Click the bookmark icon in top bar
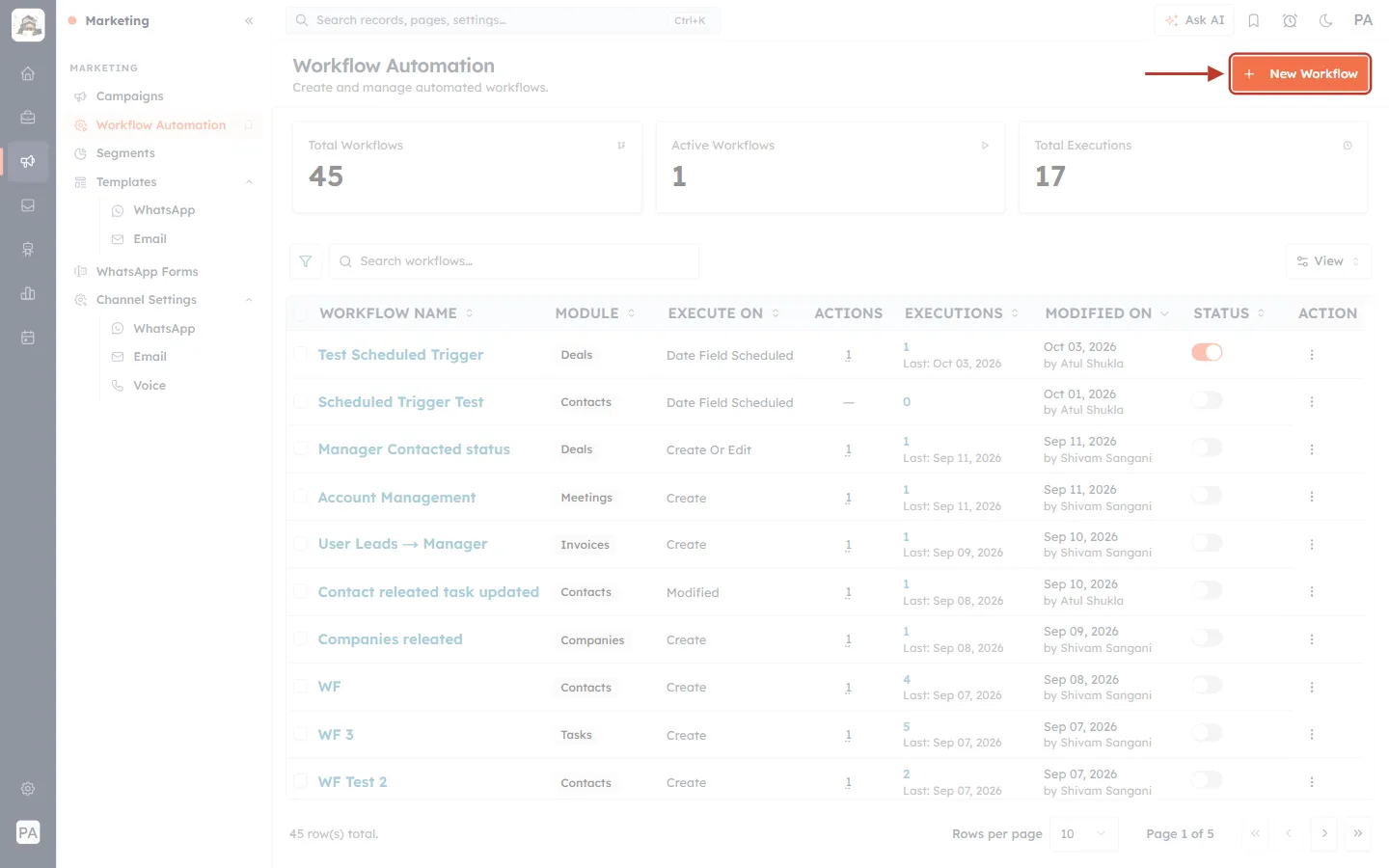The height and width of the screenshot is (868, 1389). pos(1254,20)
